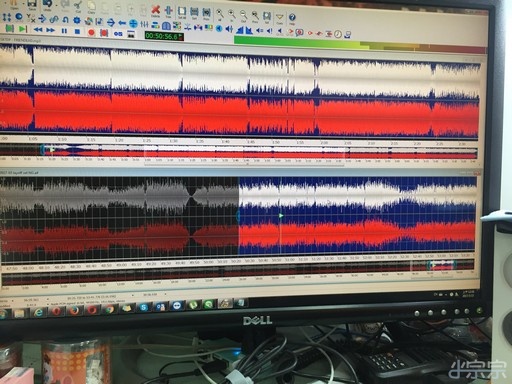Click the yellow triangle Cues button
Image resolution: width=512 pixels, height=384 pixels.
click(x=279, y=17)
